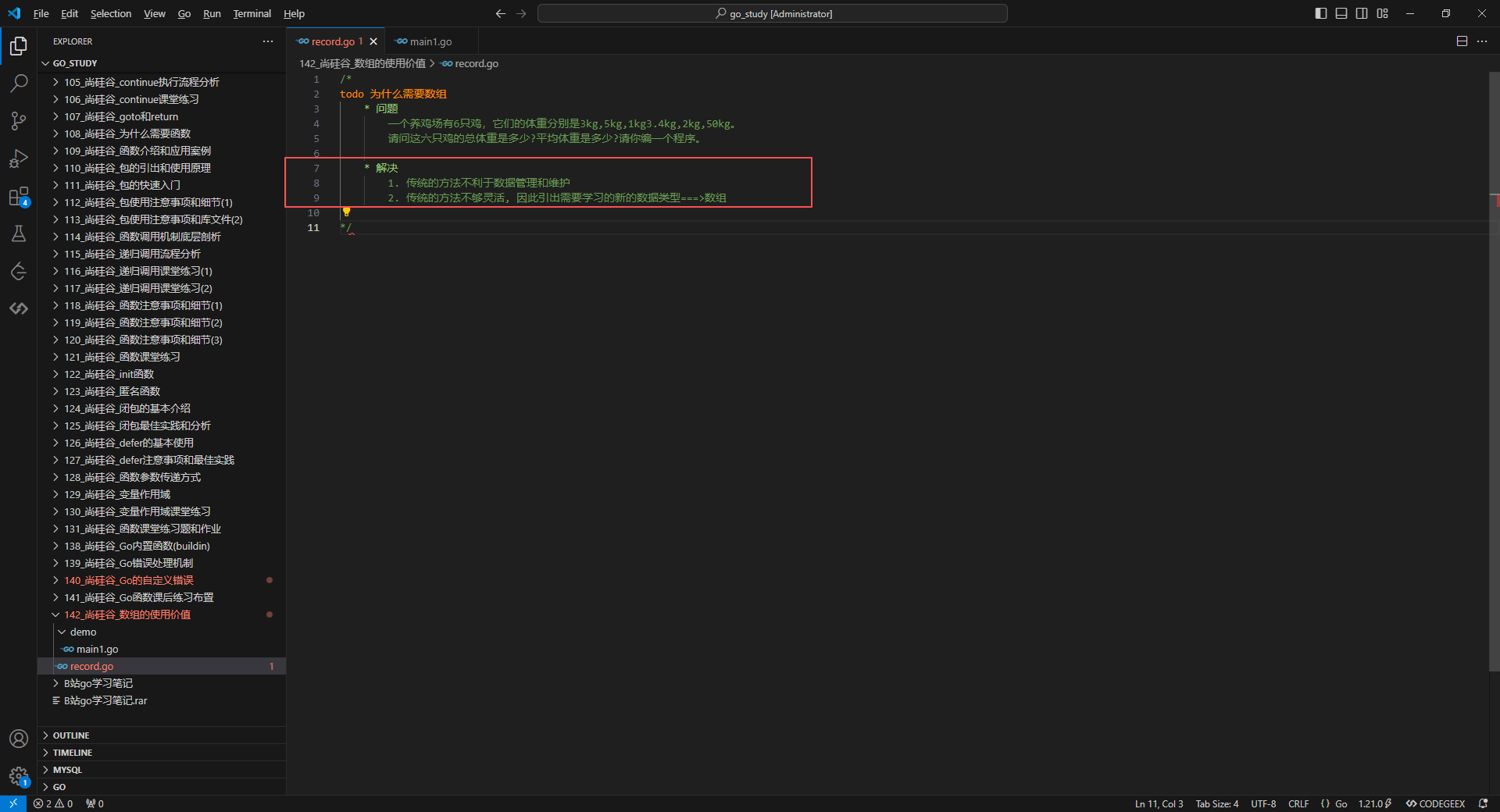1500x812 pixels.
Task: Open notifications bell in the status bar
Action: click(x=1483, y=803)
